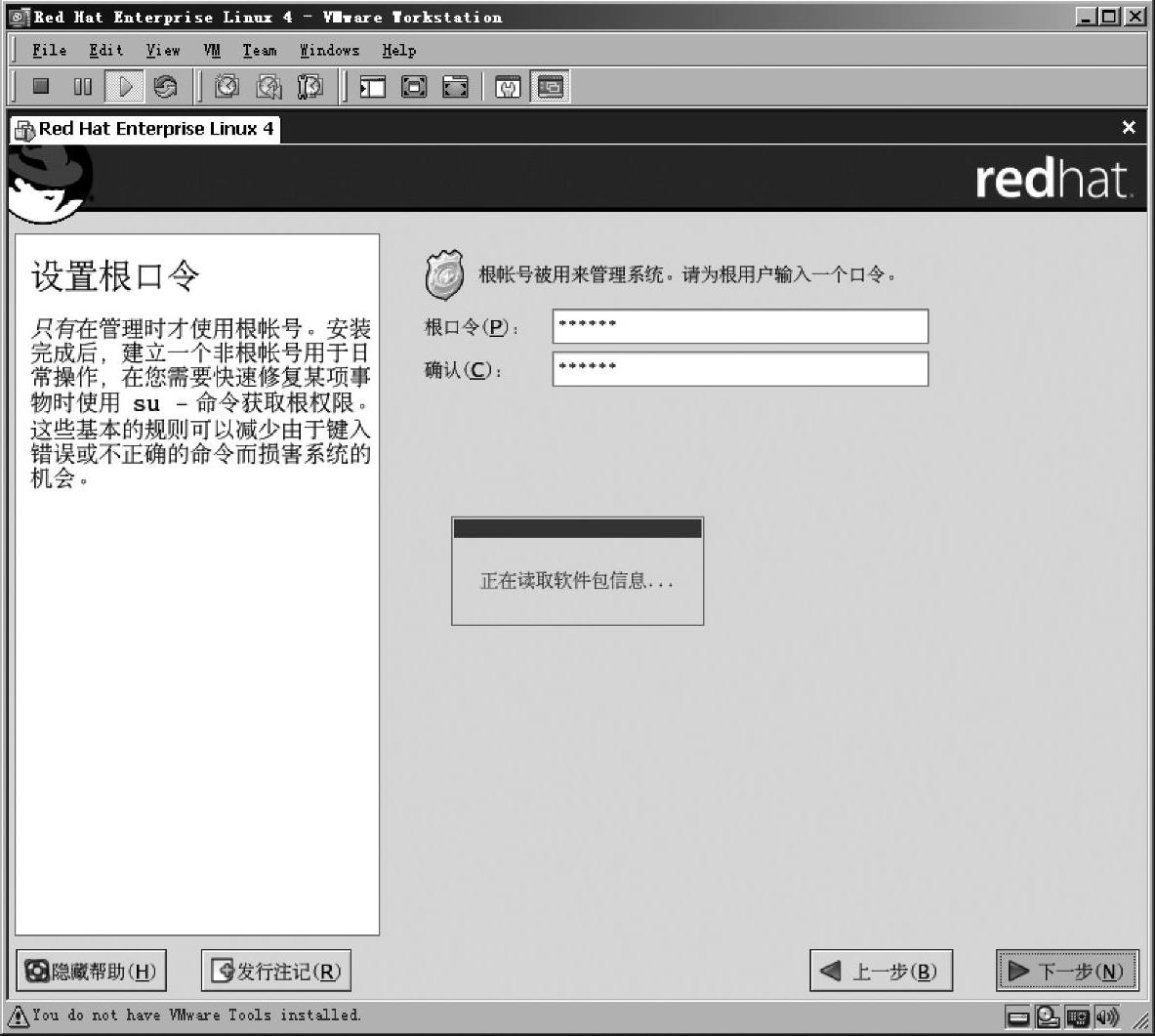Click the Suspend (pause) toolbar icon

click(x=82, y=87)
